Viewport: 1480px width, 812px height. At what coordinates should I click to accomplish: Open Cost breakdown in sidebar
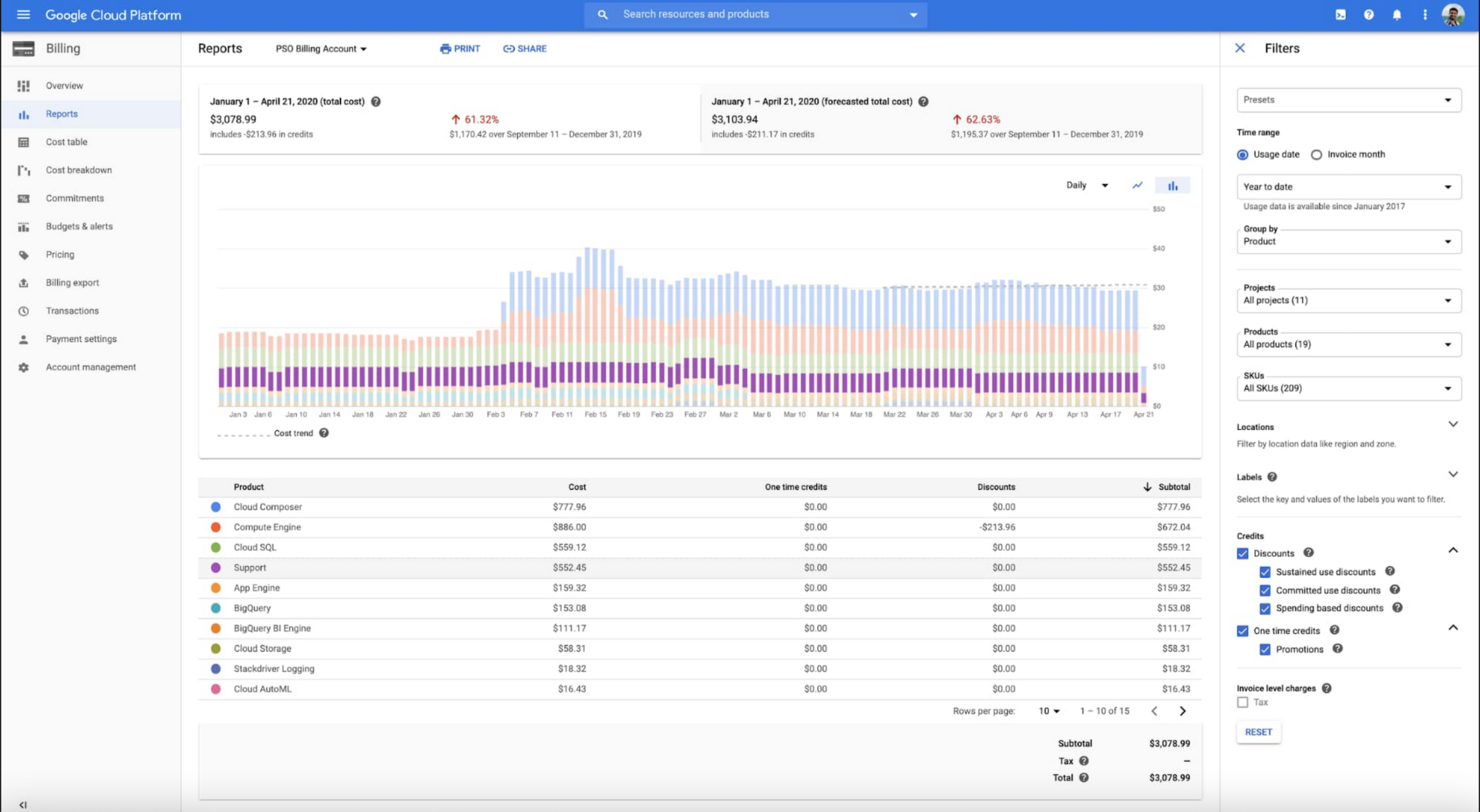(x=79, y=170)
